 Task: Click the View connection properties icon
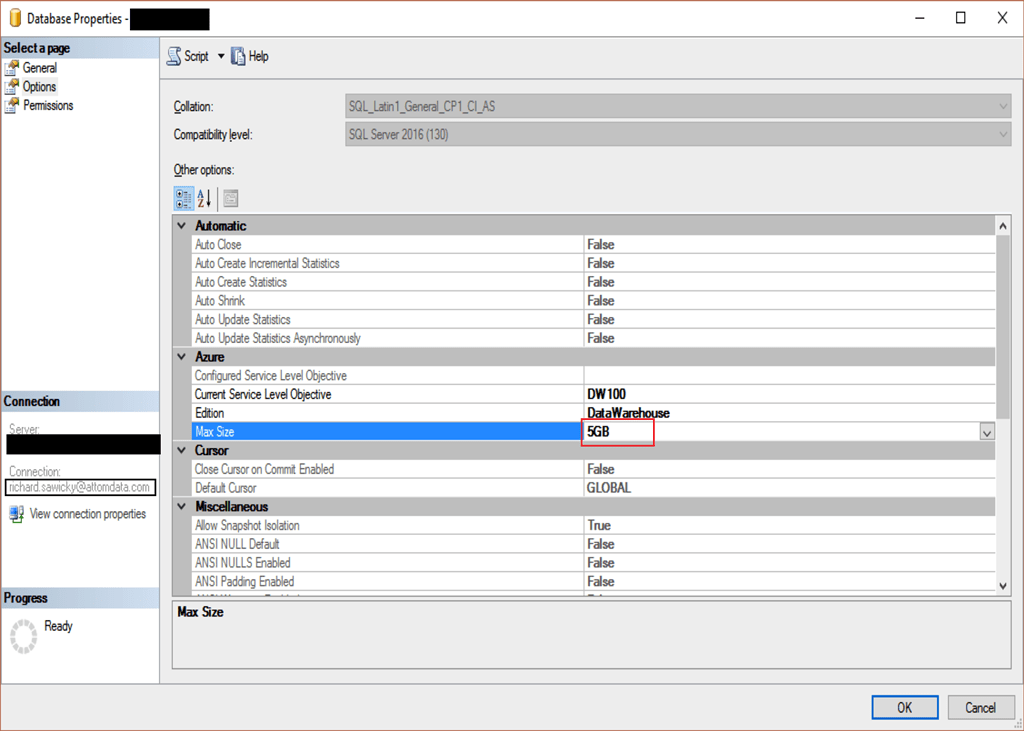click(x=16, y=514)
